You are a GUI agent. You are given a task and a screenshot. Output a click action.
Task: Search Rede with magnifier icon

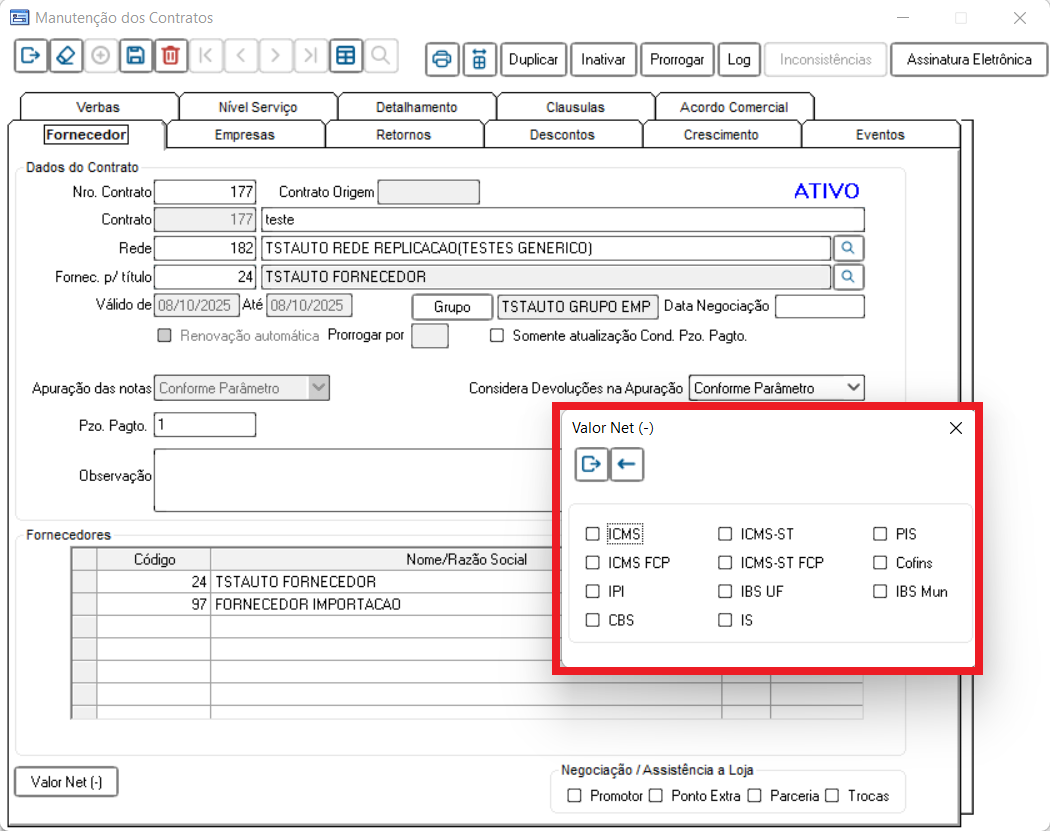pos(848,248)
